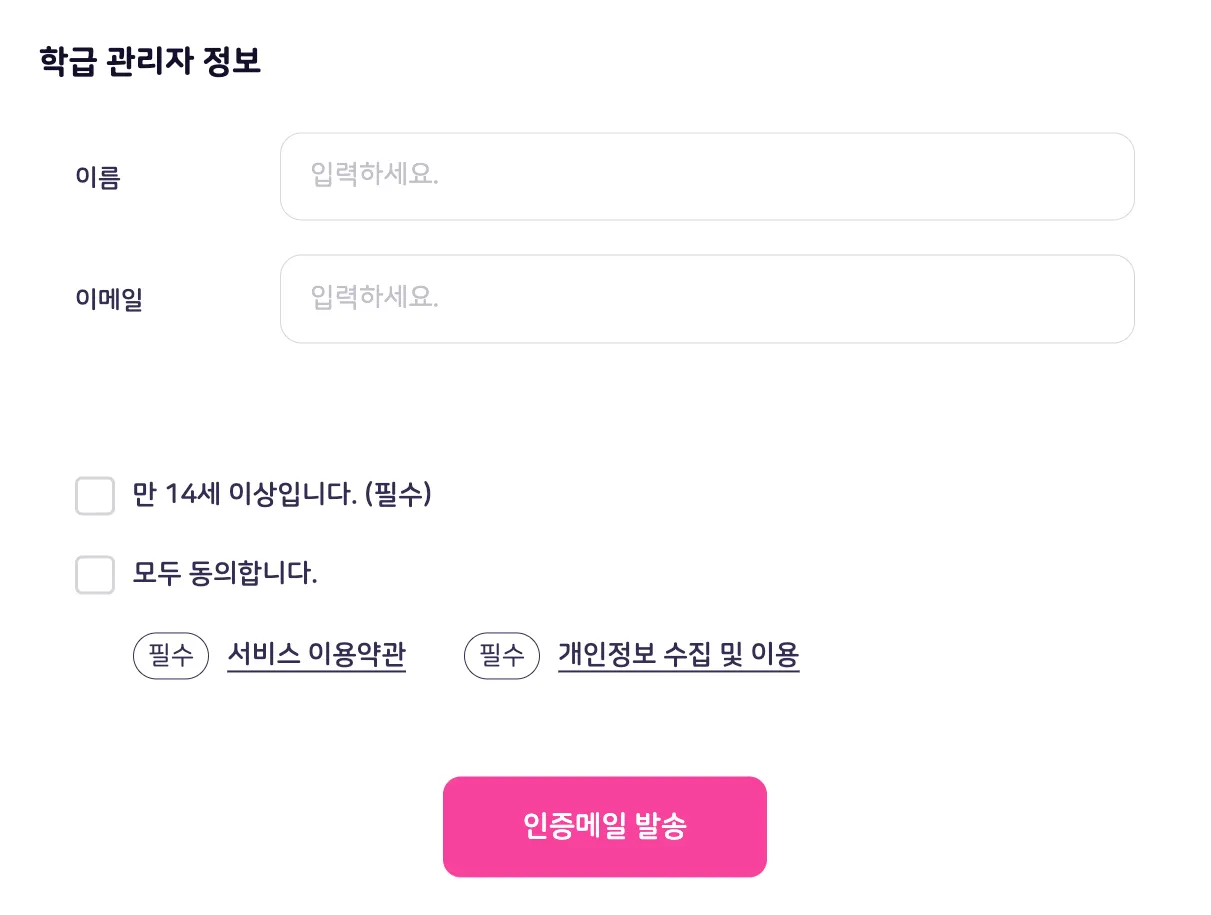Focus the 이메일 input field
Viewport: 1211px width, 915px height.
pyautogui.click(x=706, y=299)
